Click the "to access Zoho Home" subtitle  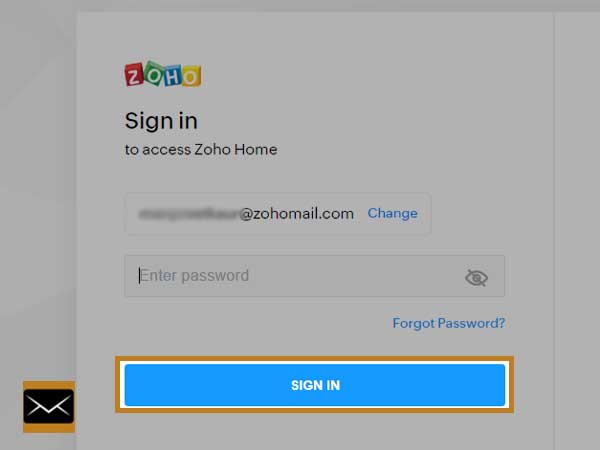coord(201,149)
